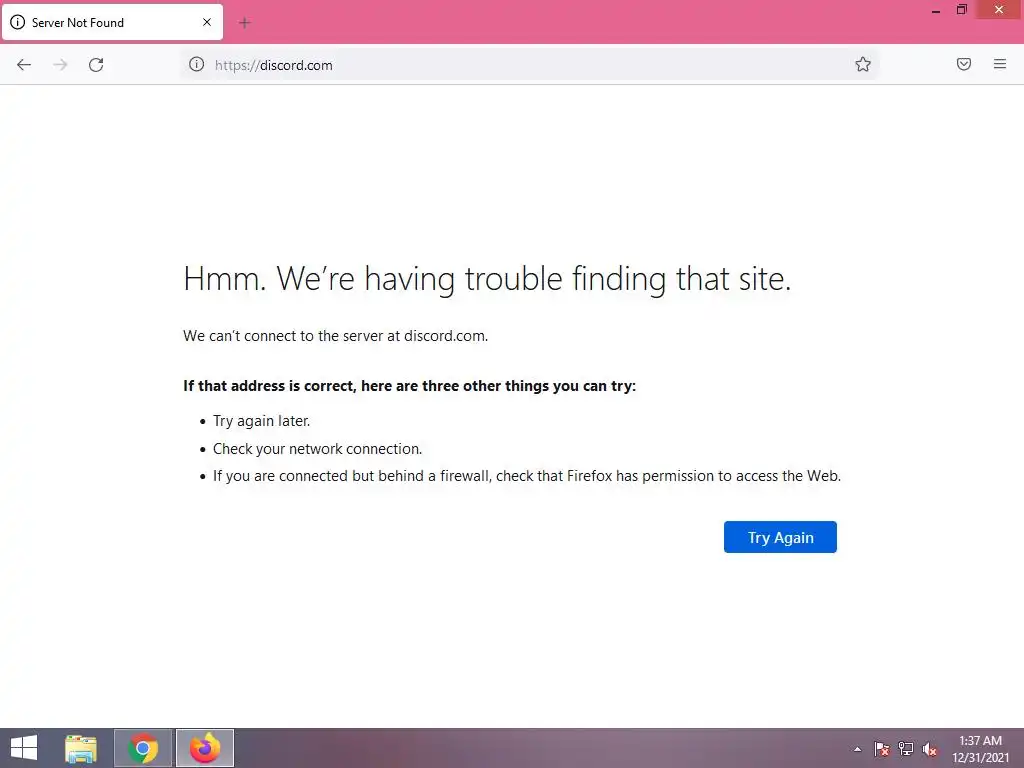Click the 'Hmm. We're having trouble' heading

(x=487, y=279)
